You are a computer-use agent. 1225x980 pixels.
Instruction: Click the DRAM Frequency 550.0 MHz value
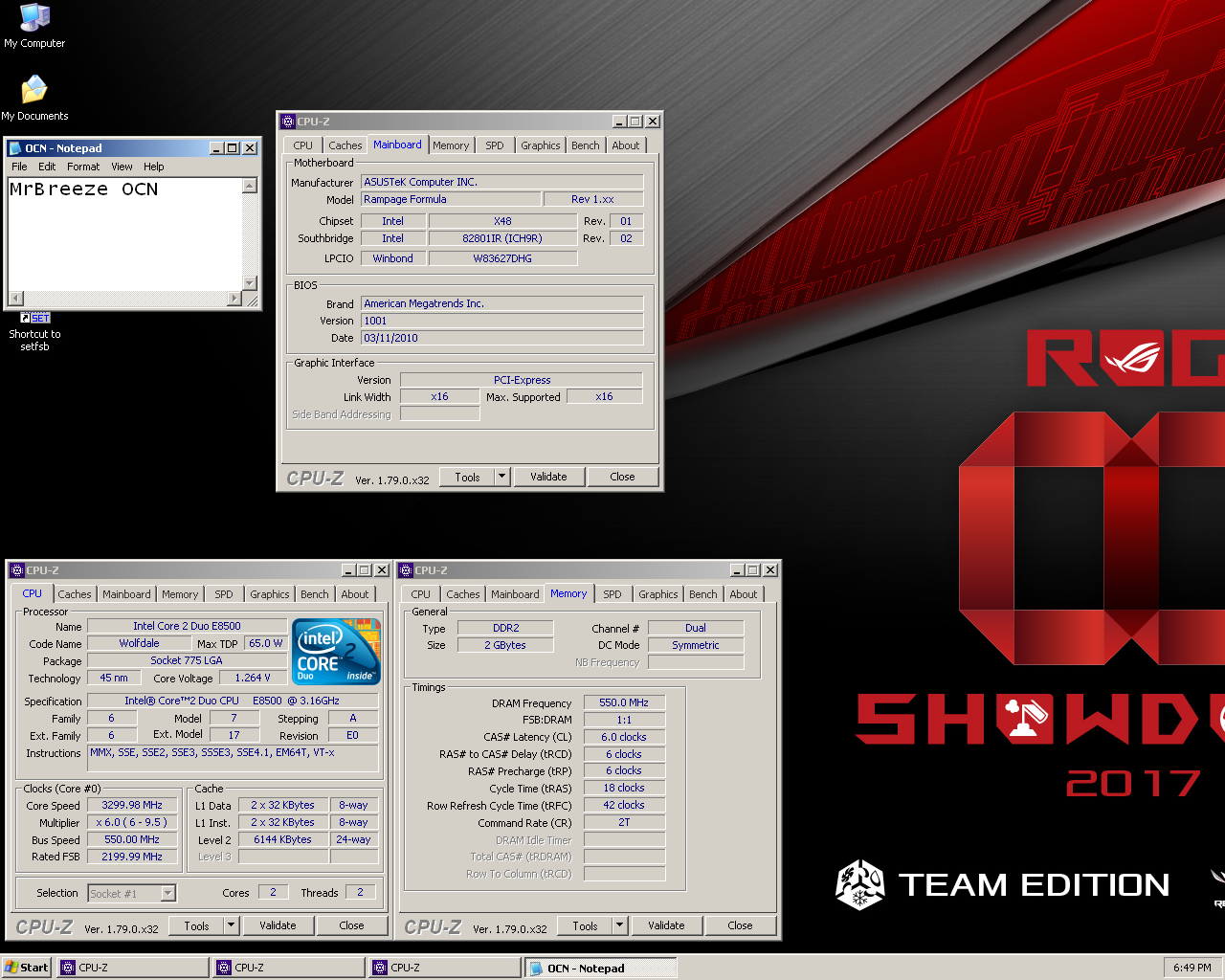coord(624,702)
